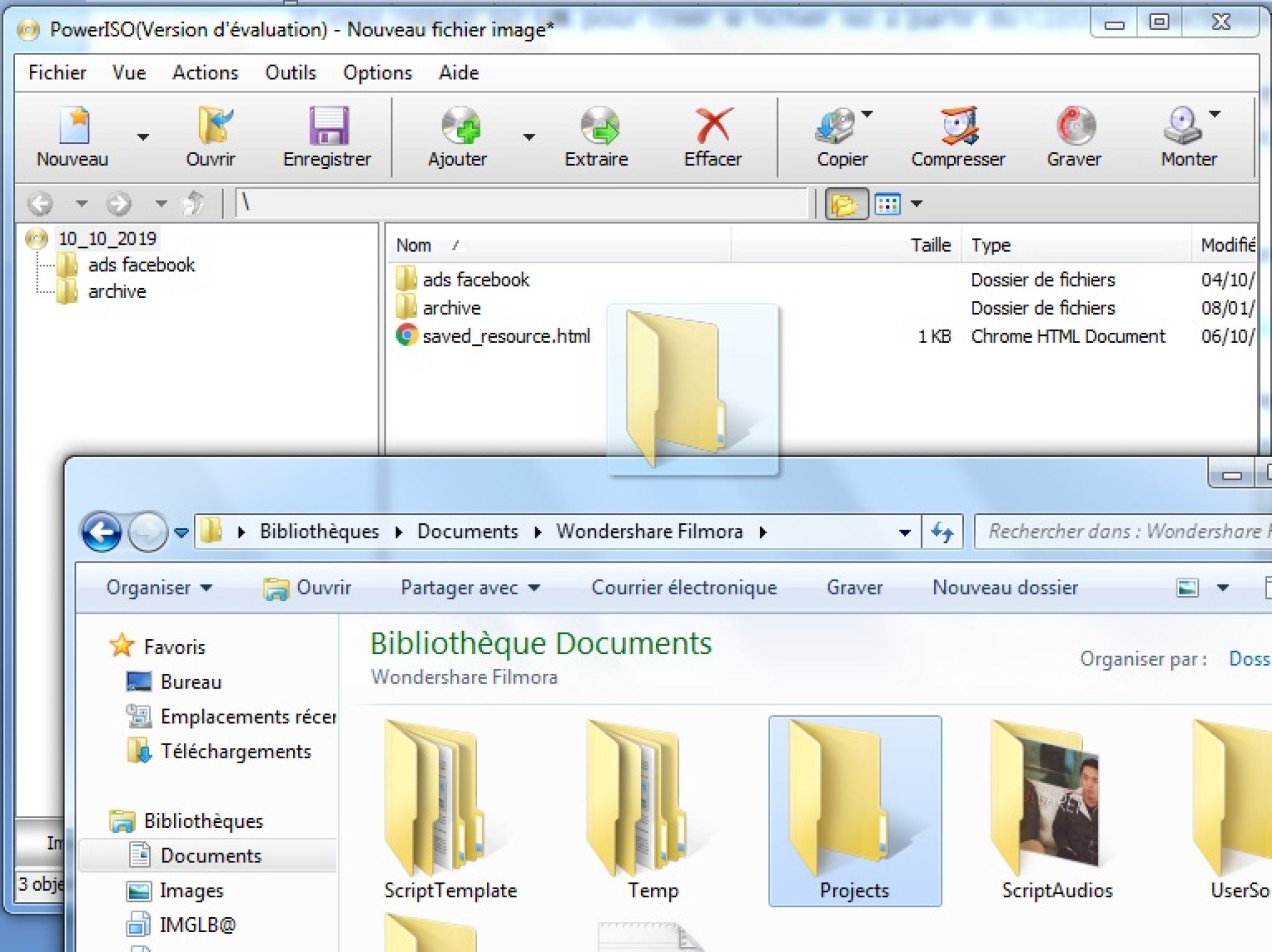Click Graver in the Explorer toolbar

pos(854,587)
